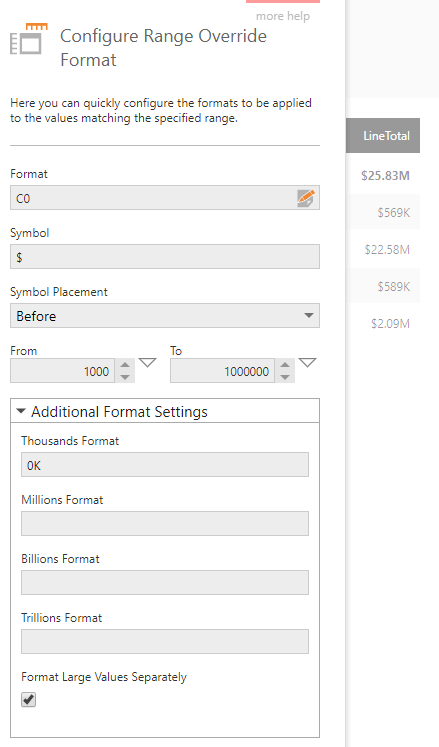Increase the From value with up arrow
The width and height of the screenshot is (439, 747).
[x=125, y=365]
